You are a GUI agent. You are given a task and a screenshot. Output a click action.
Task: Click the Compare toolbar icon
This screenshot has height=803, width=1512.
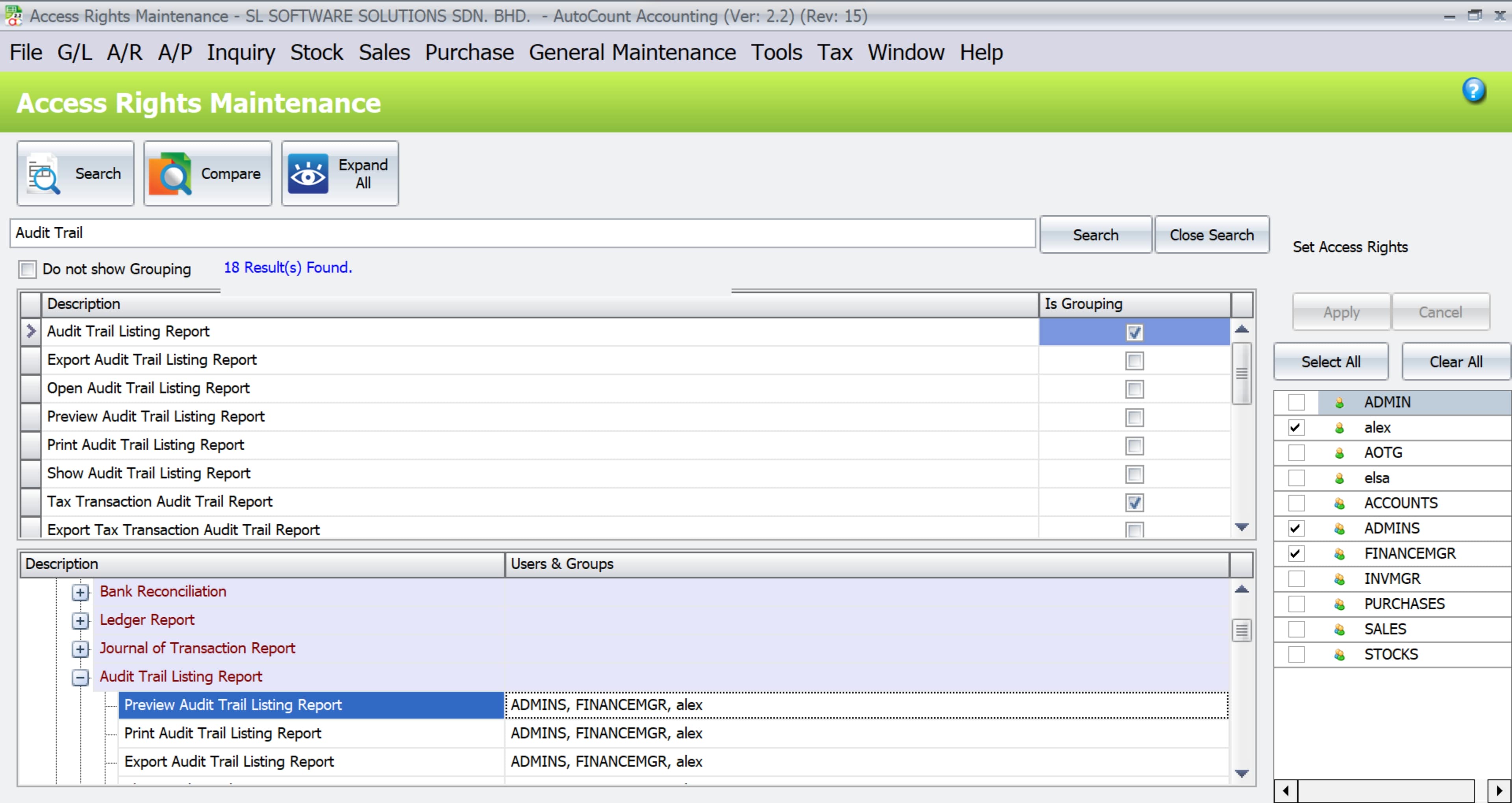pyautogui.click(x=171, y=173)
